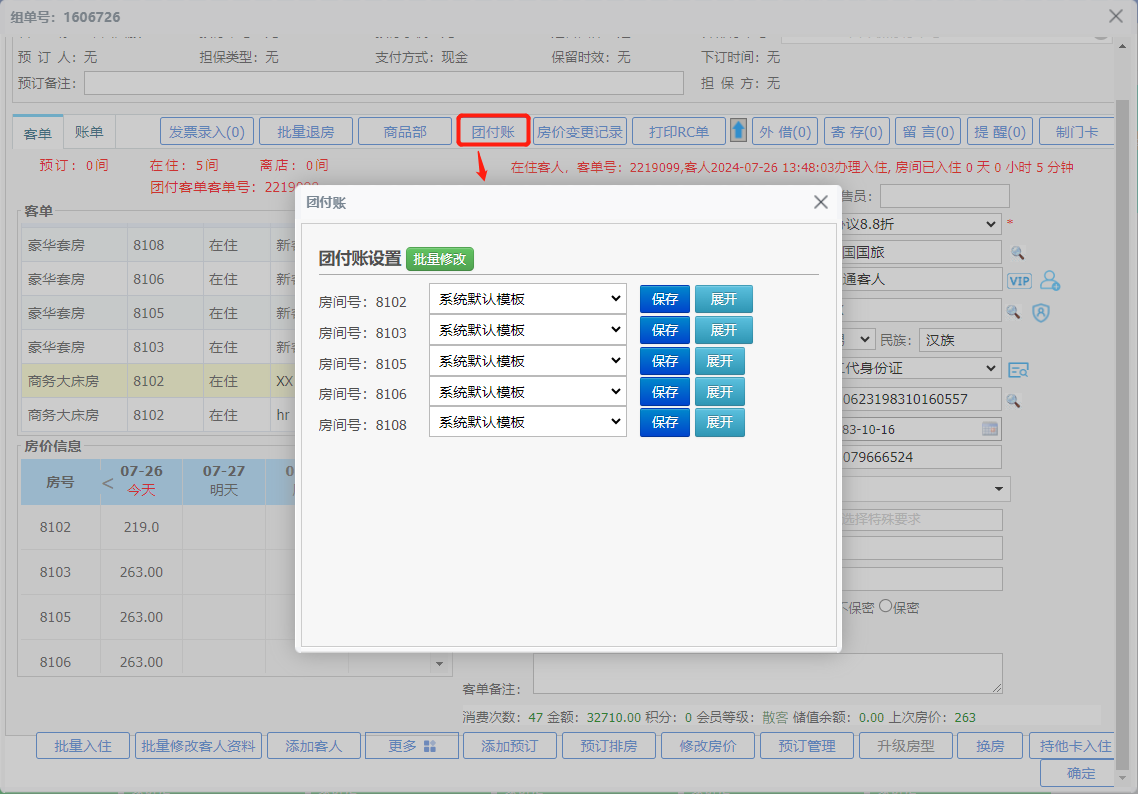Image resolution: width=1138 pixels, height=794 pixels.
Task: Open template dropdown for room 8108
Action: tap(528, 422)
